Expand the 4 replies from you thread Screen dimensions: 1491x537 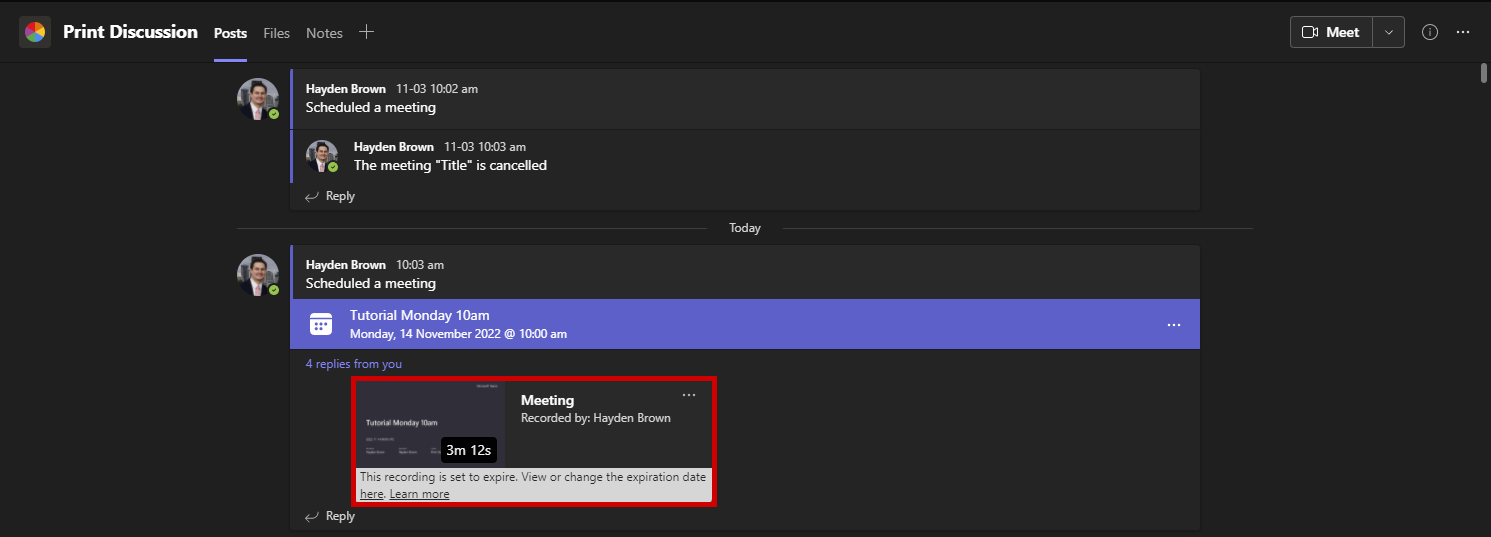point(354,364)
